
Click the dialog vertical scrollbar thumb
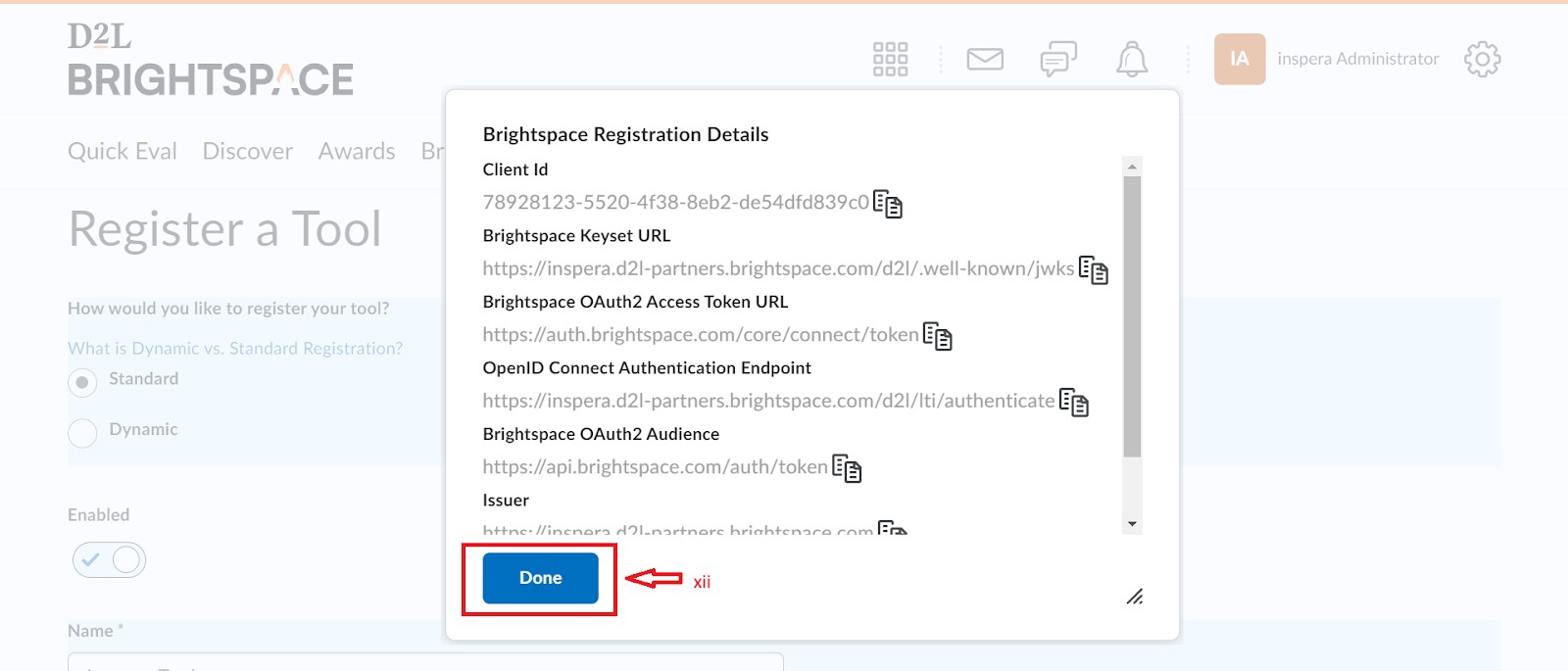coord(1132,316)
